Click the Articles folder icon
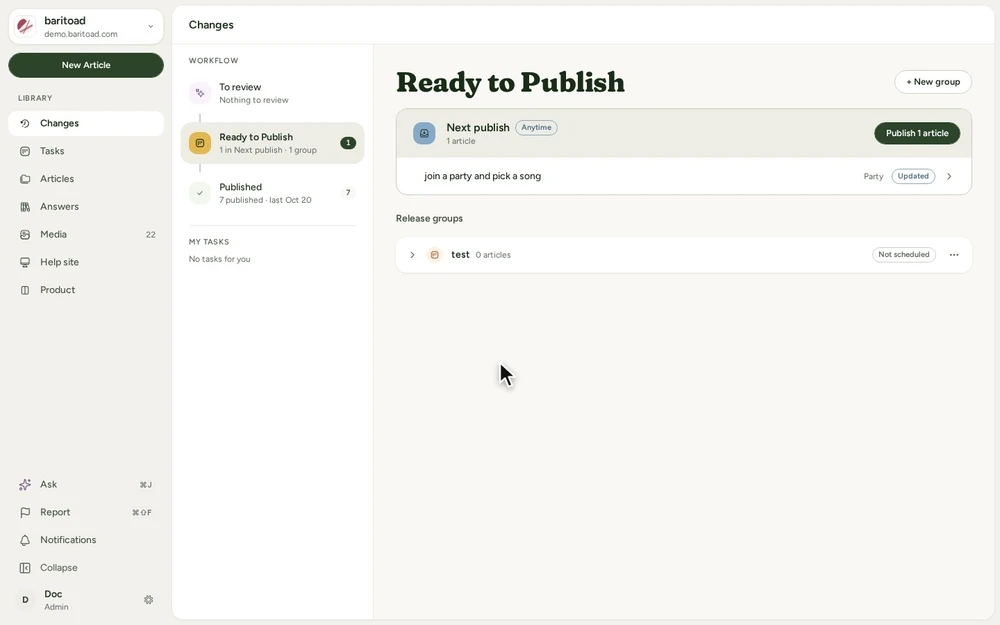The width and height of the screenshot is (1000, 625). pyautogui.click(x=25, y=179)
